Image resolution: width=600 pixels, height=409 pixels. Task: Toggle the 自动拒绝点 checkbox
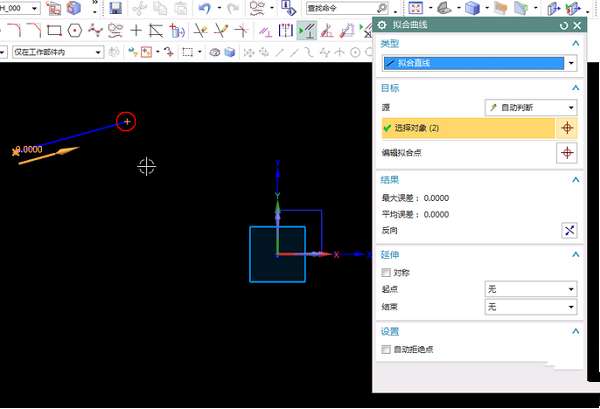(x=387, y=349)
